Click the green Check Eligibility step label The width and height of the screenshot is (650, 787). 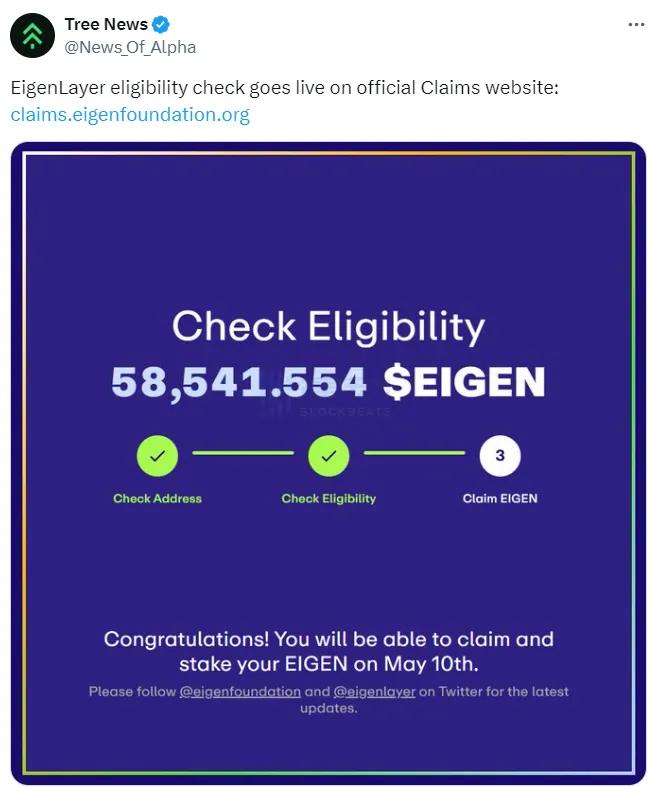tap(329, 498)
